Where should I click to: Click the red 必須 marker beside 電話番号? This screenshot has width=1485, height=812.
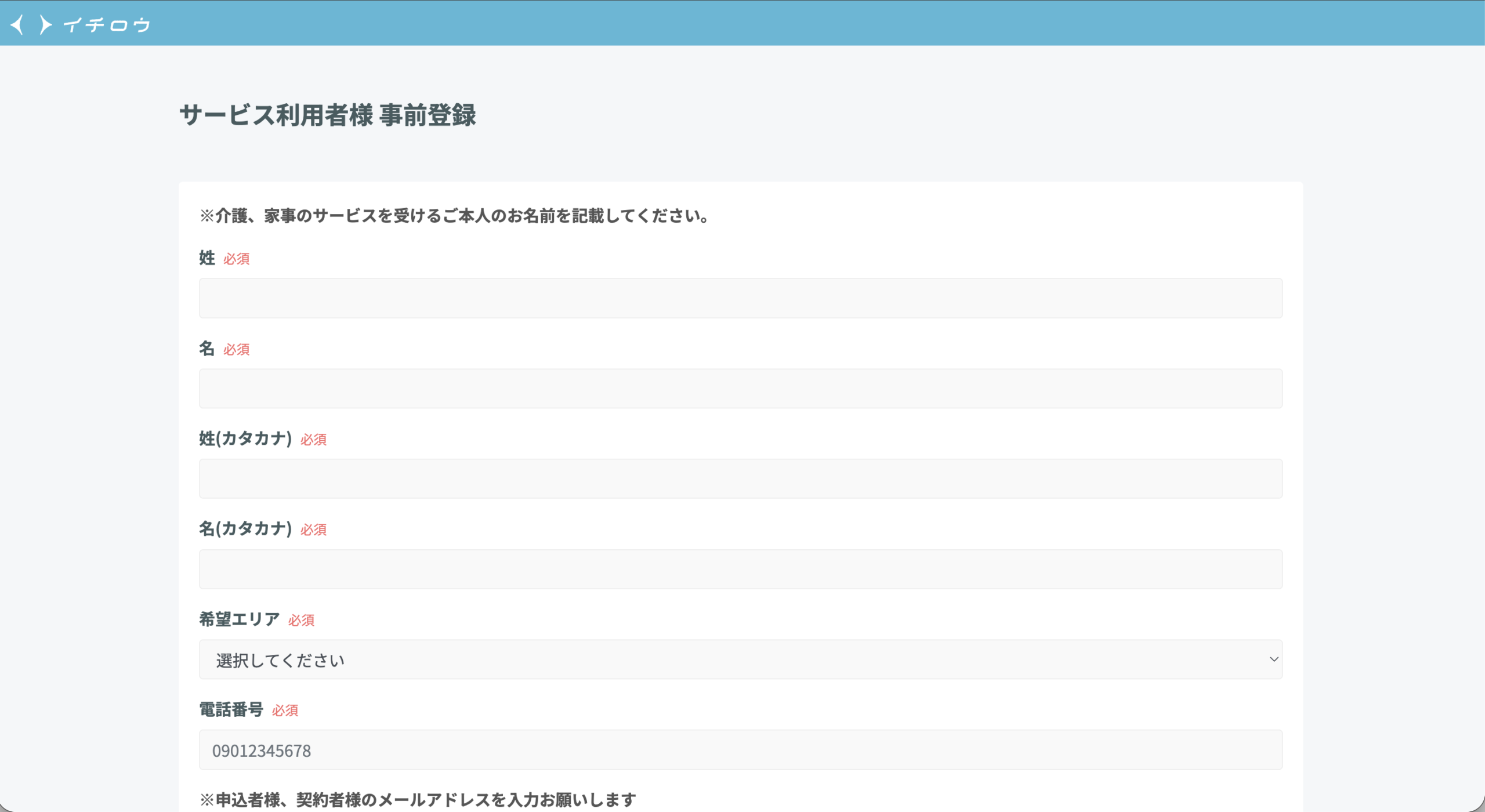pyautogui.click(x=285, y=710)
